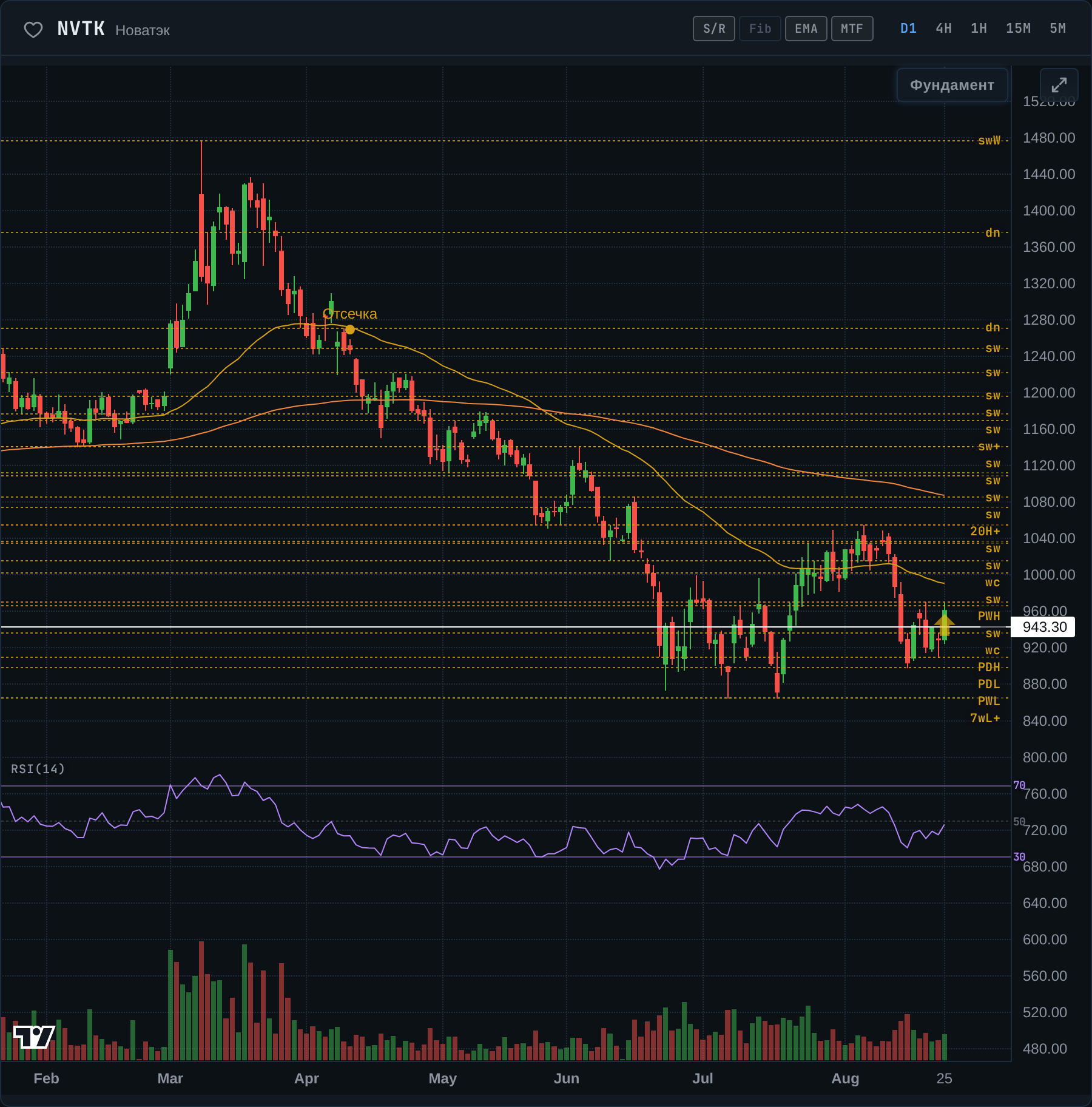Click the Jul label on time axis
1092x1107 pixels.
[703, 1078]
